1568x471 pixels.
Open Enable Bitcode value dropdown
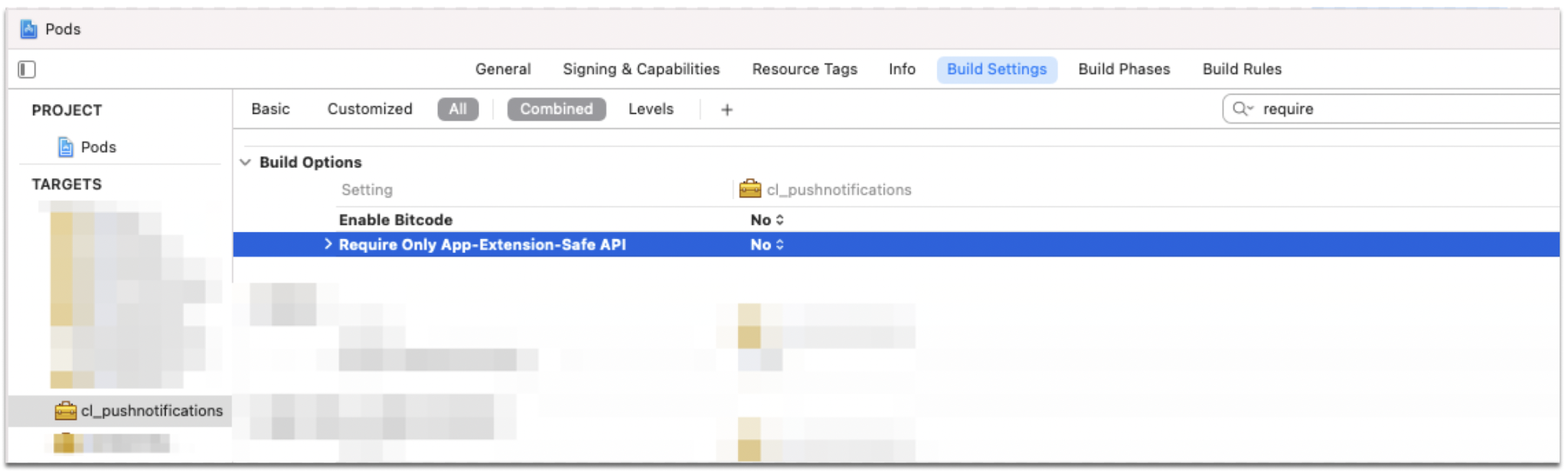[767, 220]
